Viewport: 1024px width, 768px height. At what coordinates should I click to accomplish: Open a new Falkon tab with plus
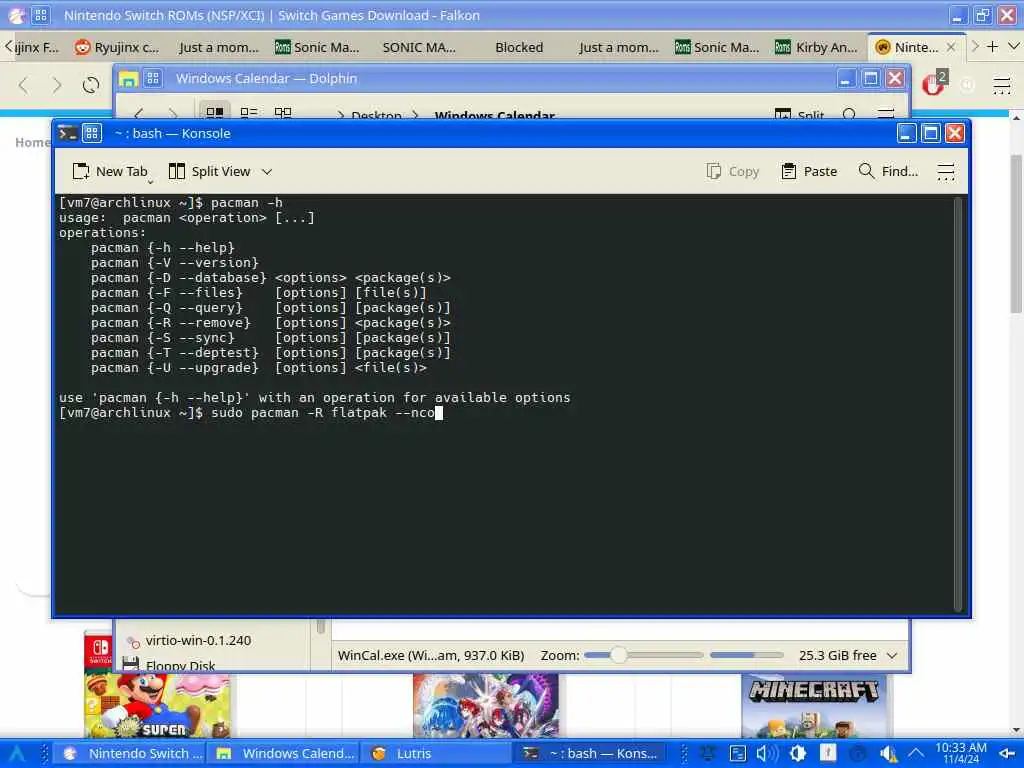pos(993,46)
